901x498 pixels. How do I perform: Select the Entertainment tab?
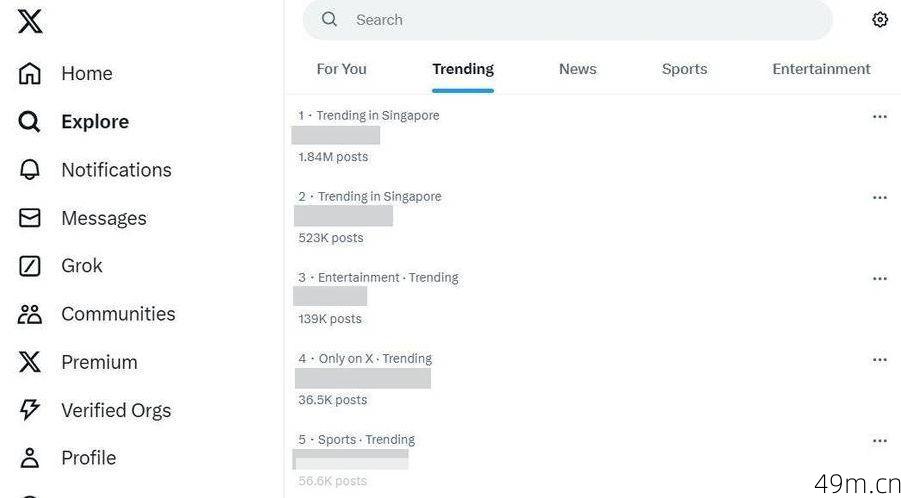(x=821, y=69)
